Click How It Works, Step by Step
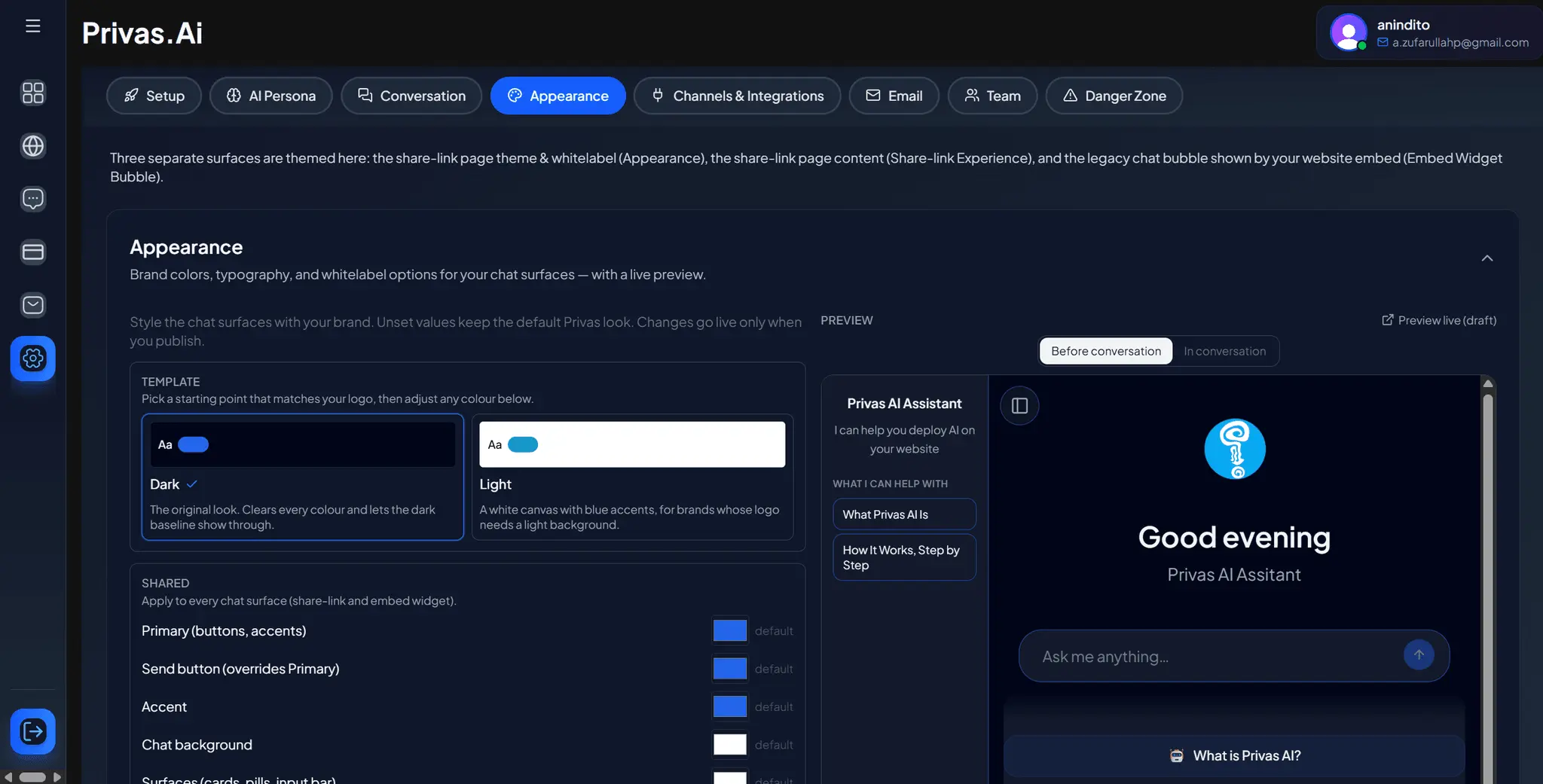Image resolution: width=1543 pixels, height=784 pixels. coord(904,557)
